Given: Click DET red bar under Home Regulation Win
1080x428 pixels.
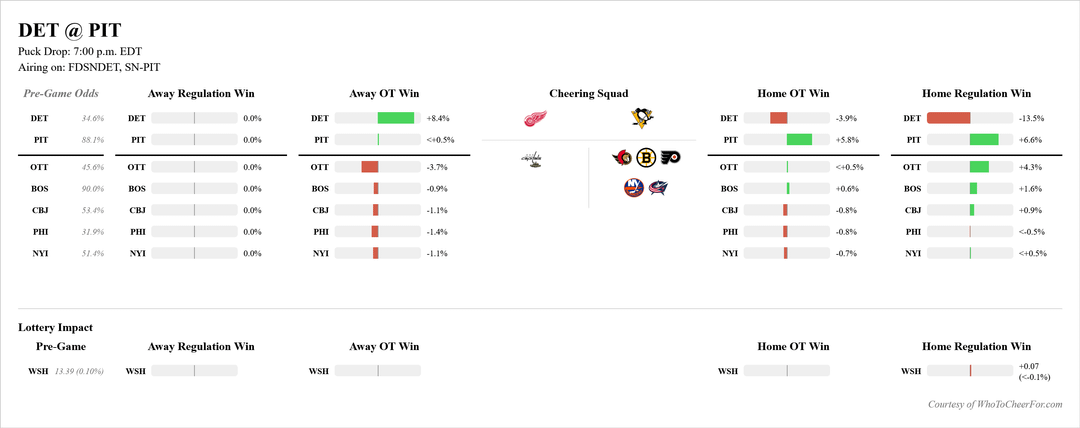Looking at the screenshot, I should (949, 118).
